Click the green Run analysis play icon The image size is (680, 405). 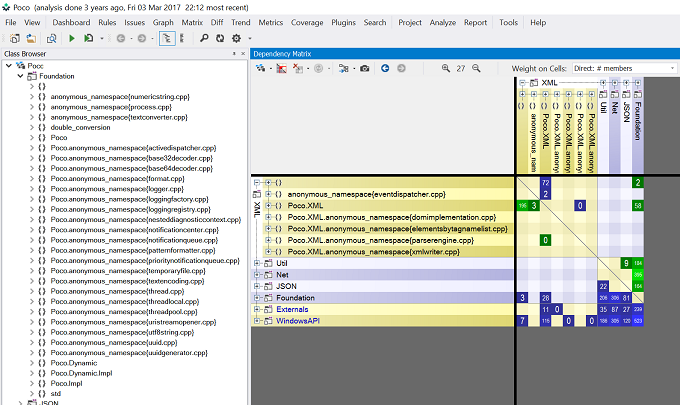72,39
